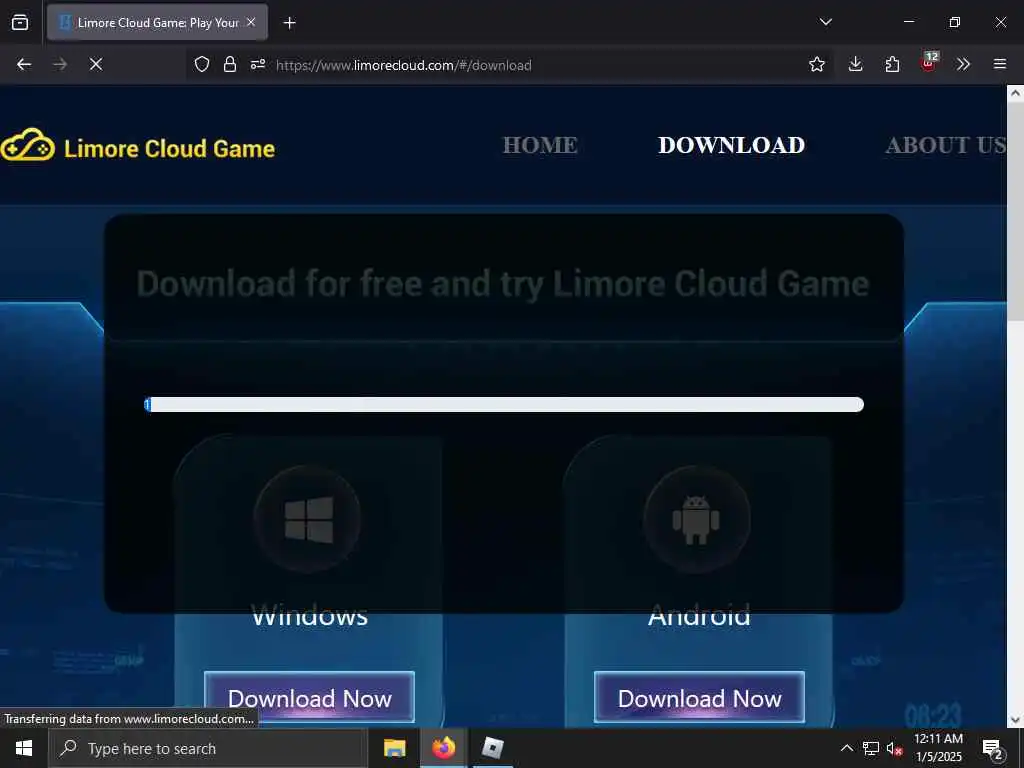Open the Firefox application hamburger menu
The height and width of the screenshot is (768, 1024).
pos(1000,64)
